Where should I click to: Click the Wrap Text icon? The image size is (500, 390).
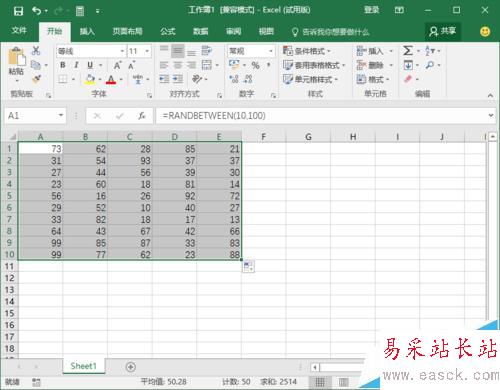coord(207,51)
